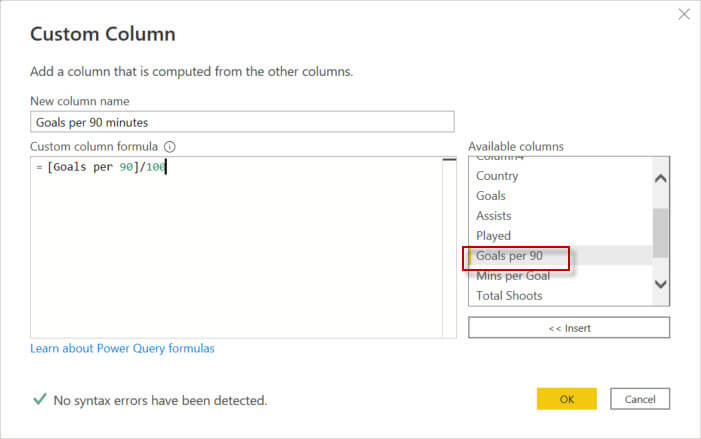Select Mins per Goal column
This screenshot has height=439, width=701.
[x=513, y=276]
